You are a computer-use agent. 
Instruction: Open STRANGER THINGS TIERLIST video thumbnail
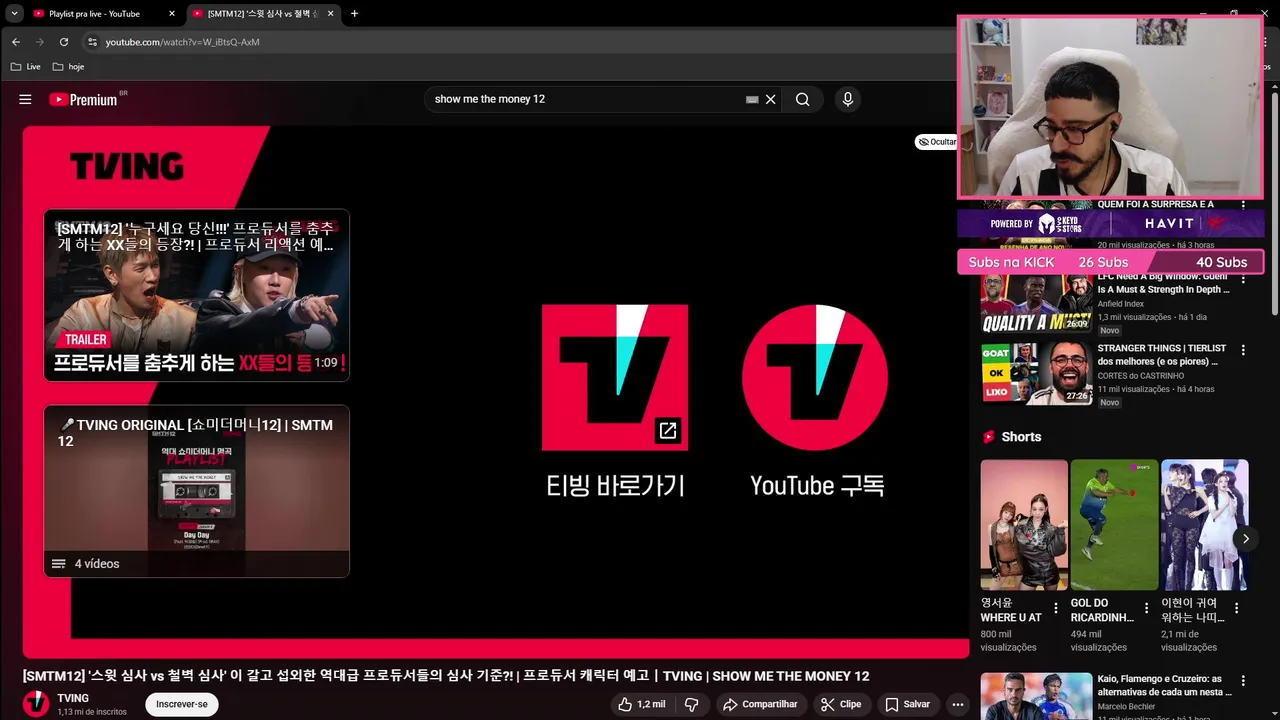click(x=1036, y=373)
